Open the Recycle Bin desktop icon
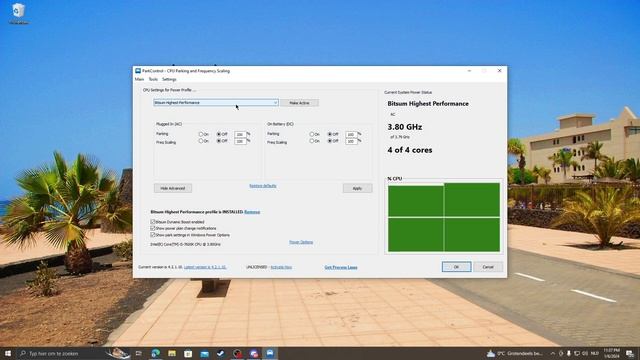This screenshot has height=360, width=640. coord(18,13)
